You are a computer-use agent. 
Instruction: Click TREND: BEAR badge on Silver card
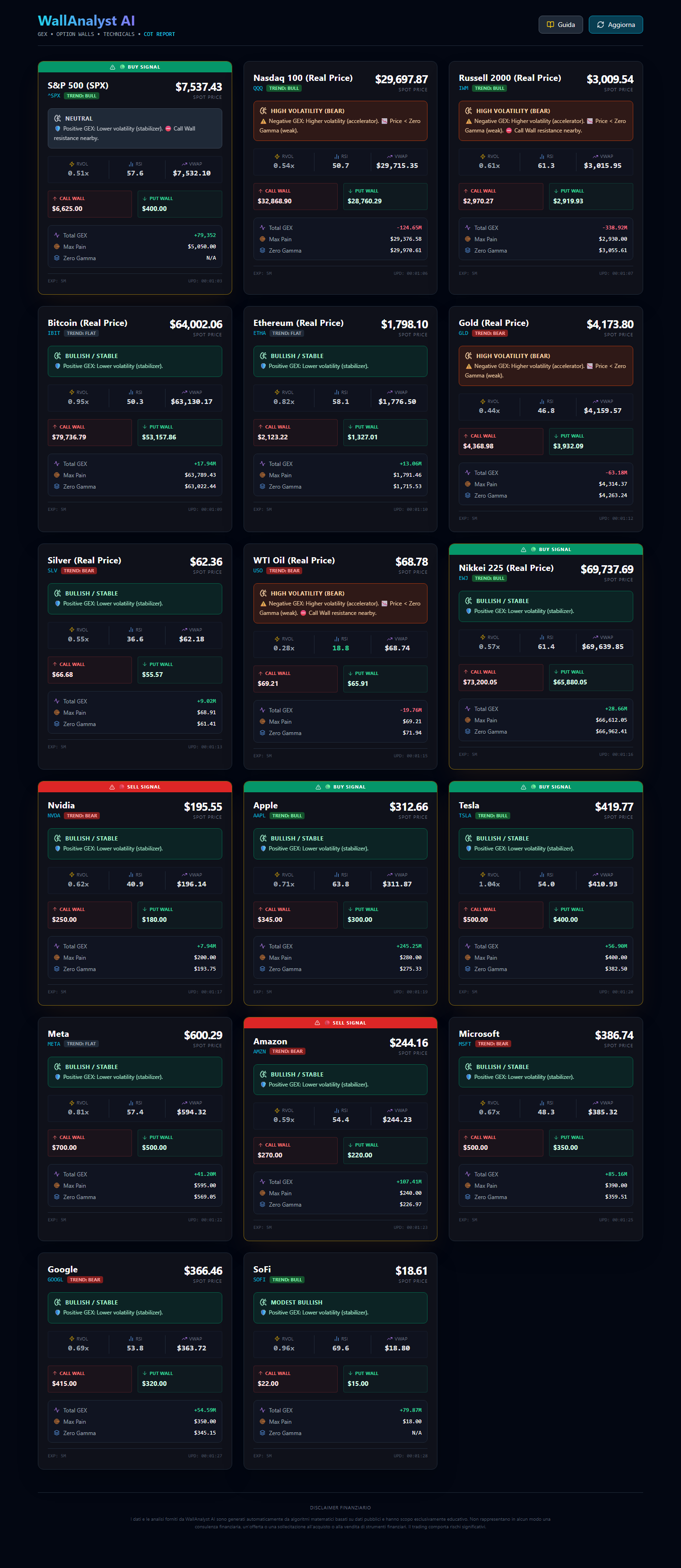pyautogui.click(x=79, y=570)
